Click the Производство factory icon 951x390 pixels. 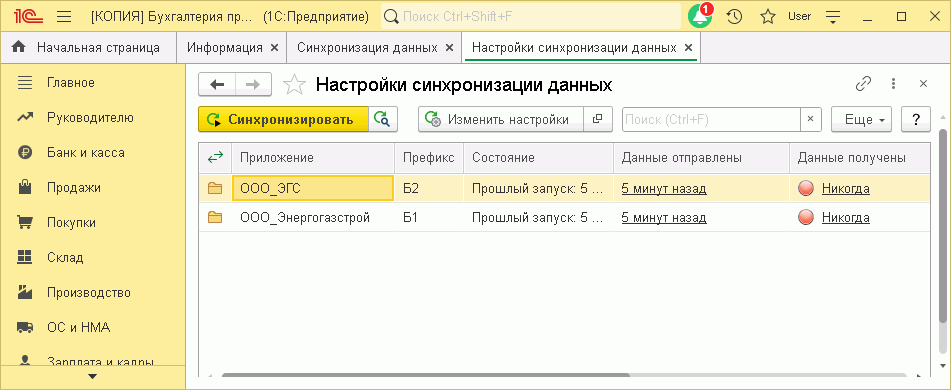point(24,293)
